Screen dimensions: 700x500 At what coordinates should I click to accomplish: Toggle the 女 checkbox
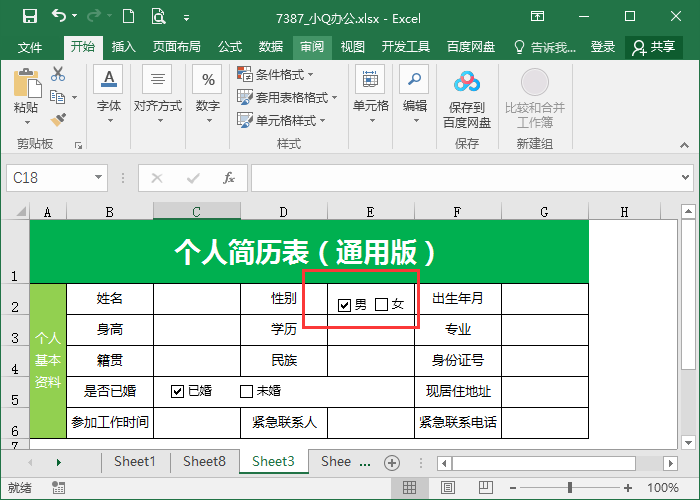(x=382, y=305)
